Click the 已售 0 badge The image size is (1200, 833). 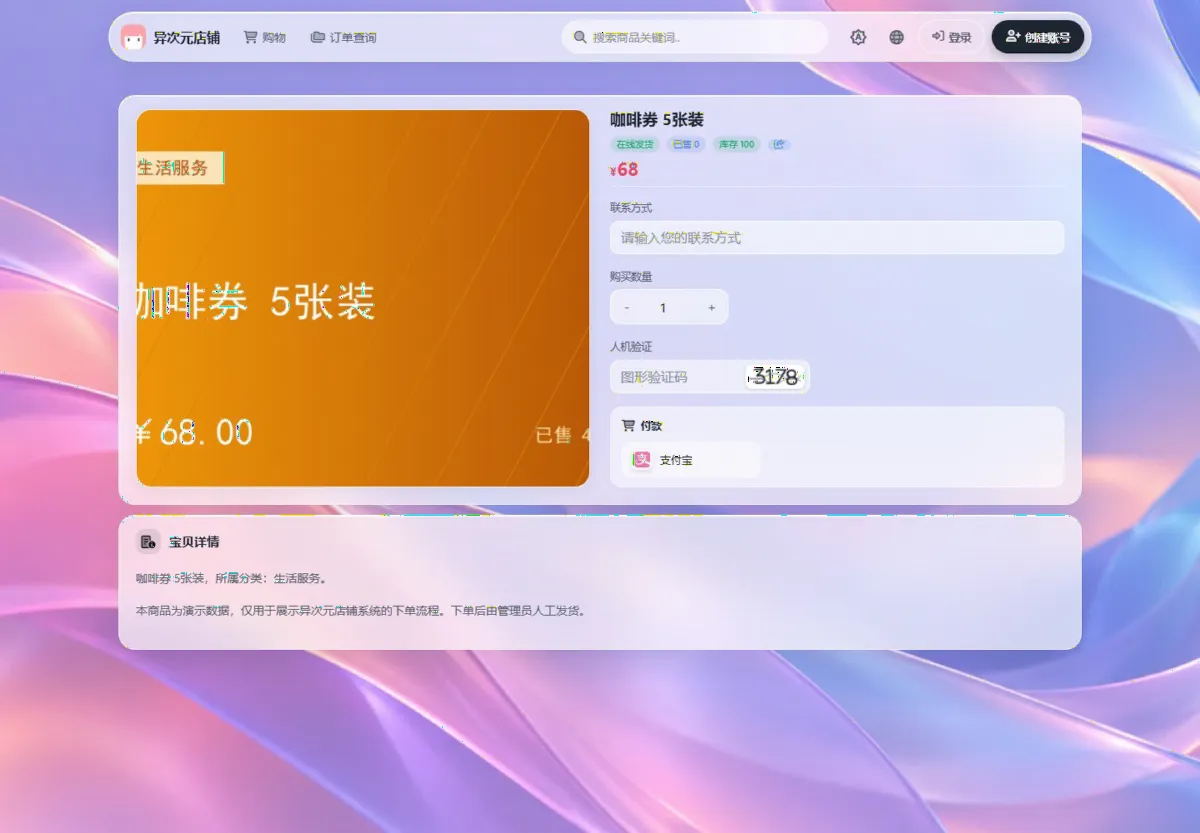(x=686, y=144)
